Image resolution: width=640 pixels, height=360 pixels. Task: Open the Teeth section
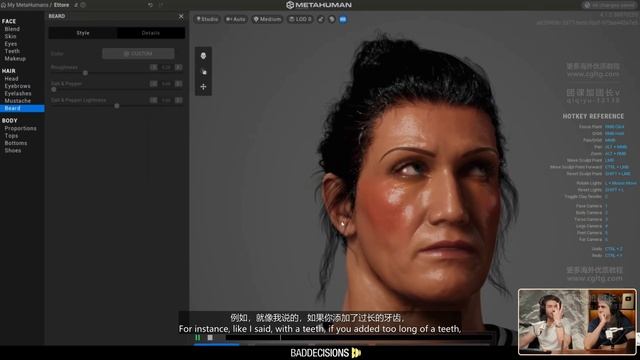pos(12,51)
